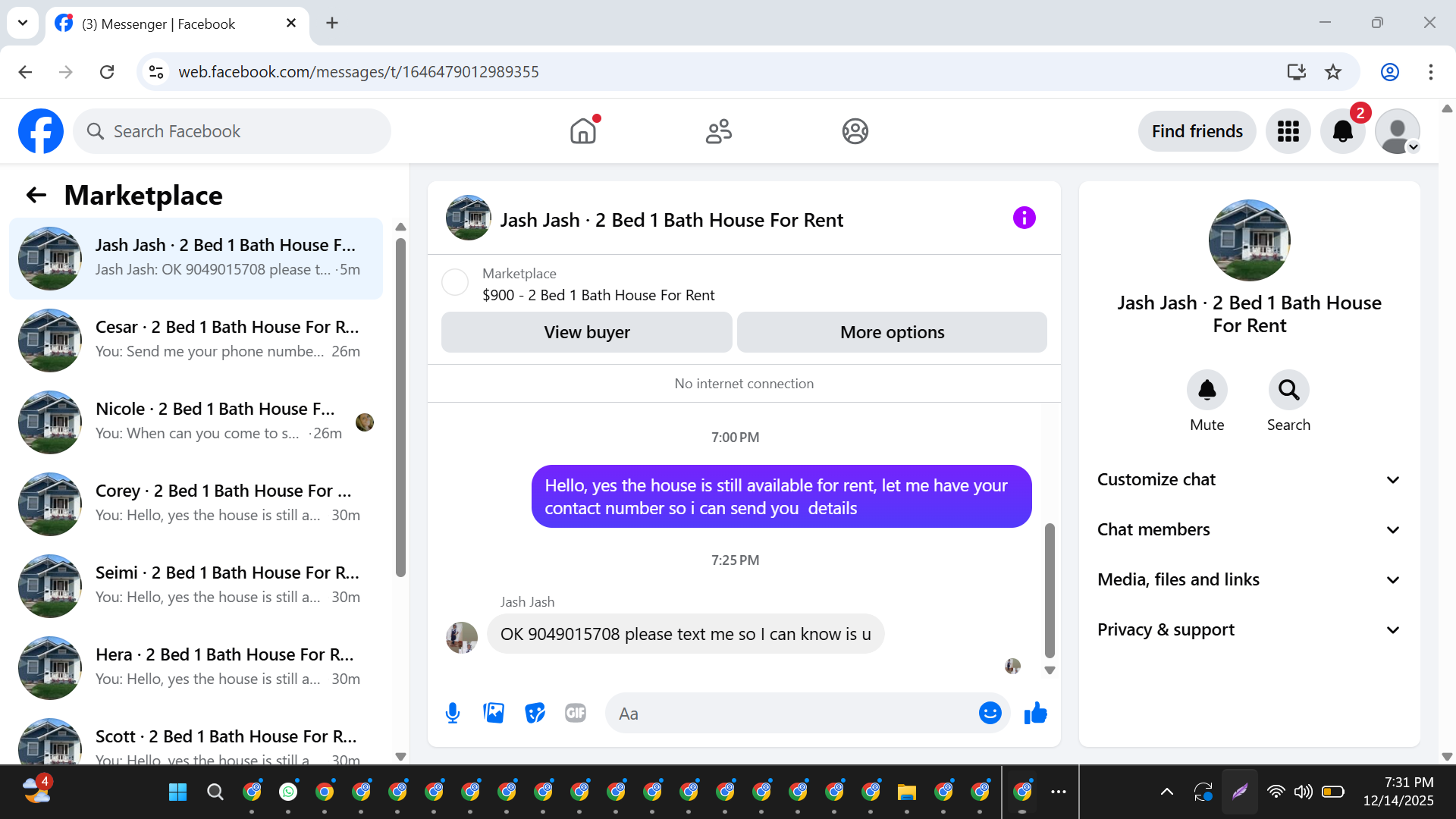Choose an emoji with smiley icon
Screen dimensions: 1456x819
pos(990,714)
